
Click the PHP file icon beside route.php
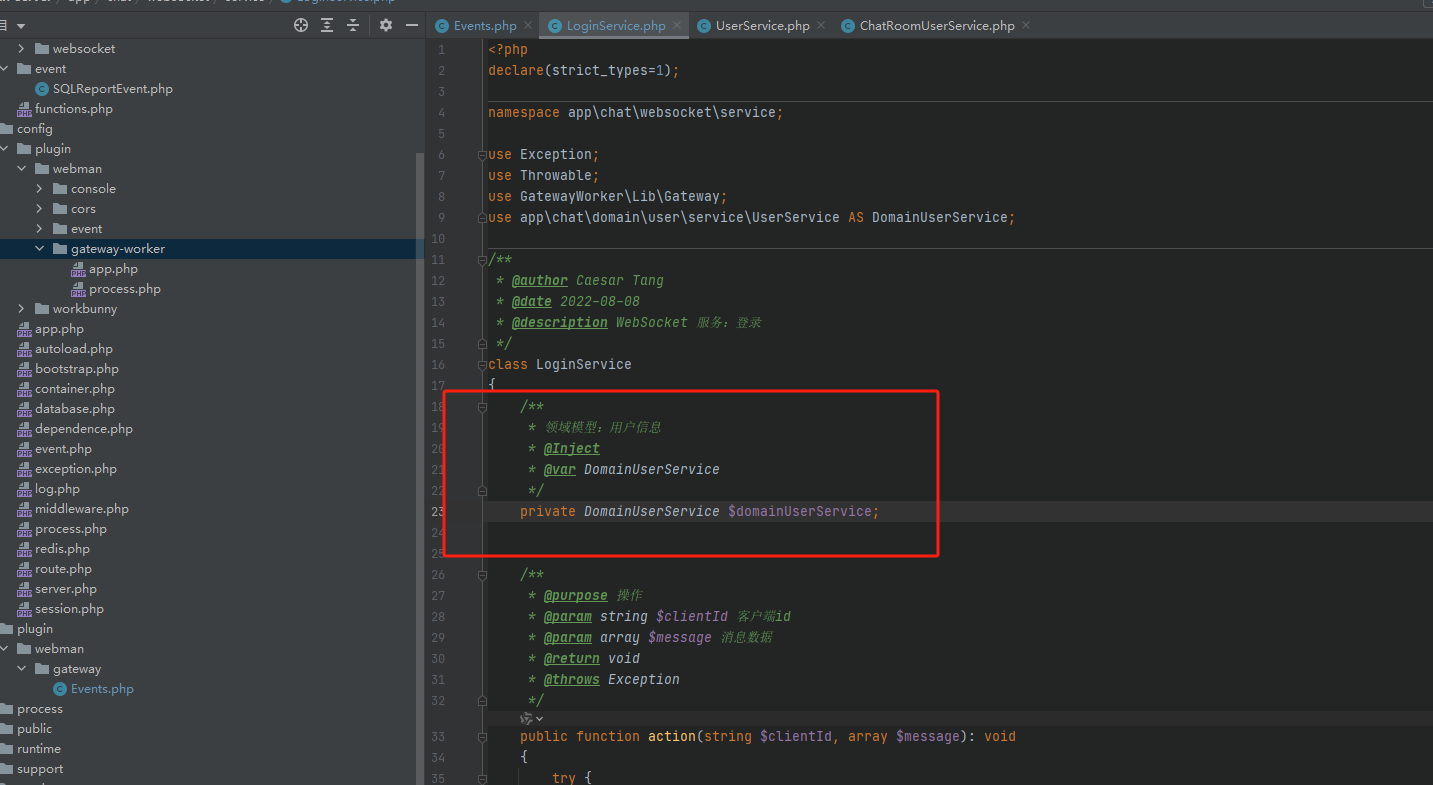tap(24, 569)
